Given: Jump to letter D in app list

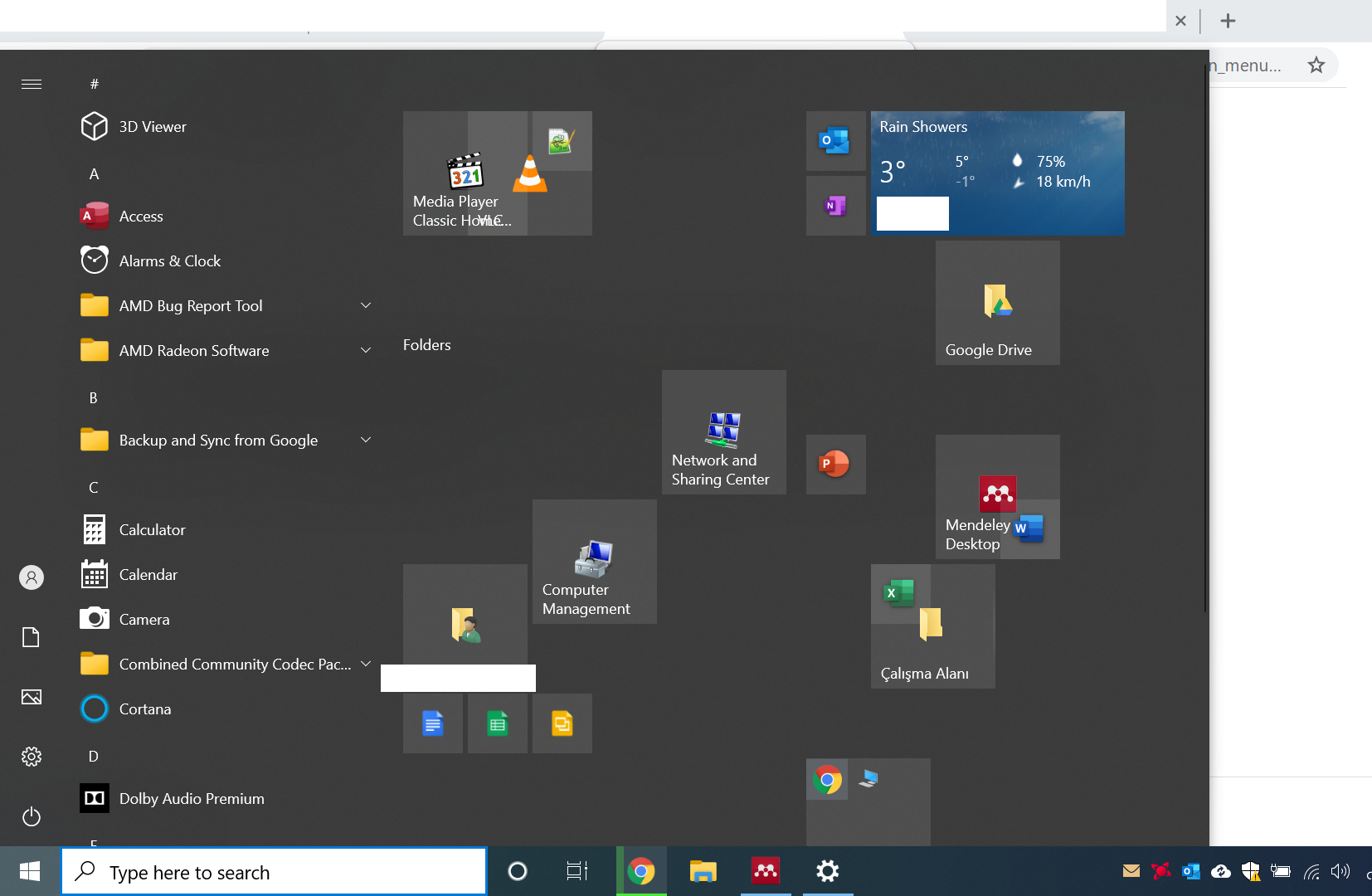Looking at the screenshot, I should pos(94,757).
